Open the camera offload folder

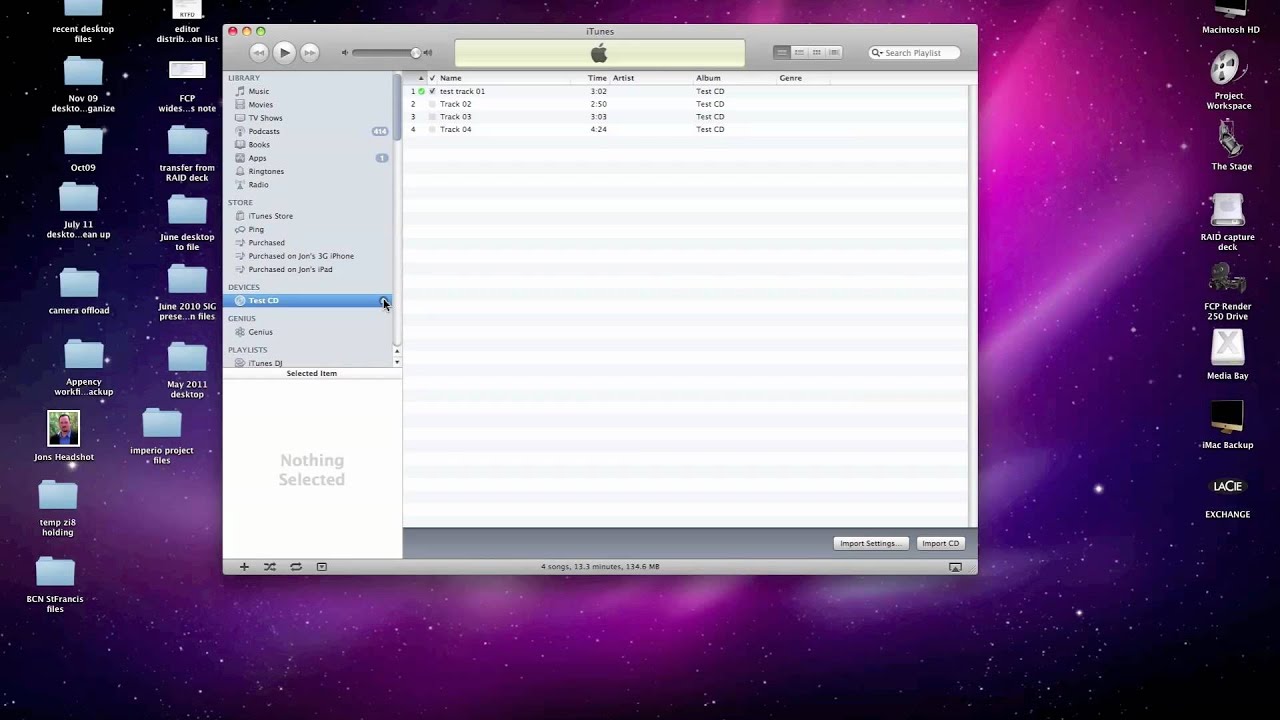[79, 291]
